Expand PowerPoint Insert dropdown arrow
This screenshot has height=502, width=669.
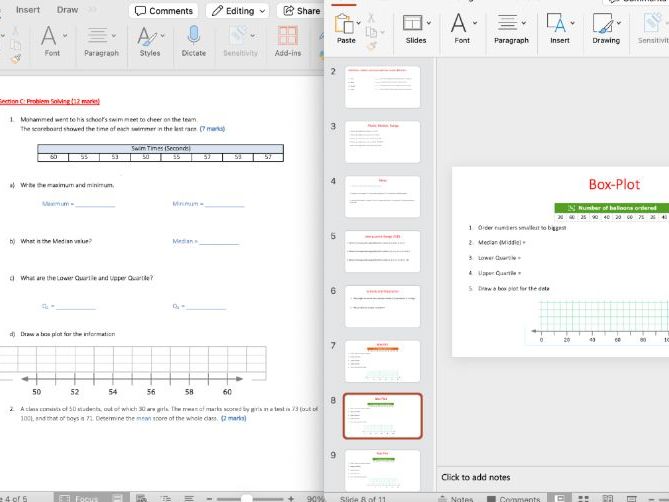click(x=573, y=23)
